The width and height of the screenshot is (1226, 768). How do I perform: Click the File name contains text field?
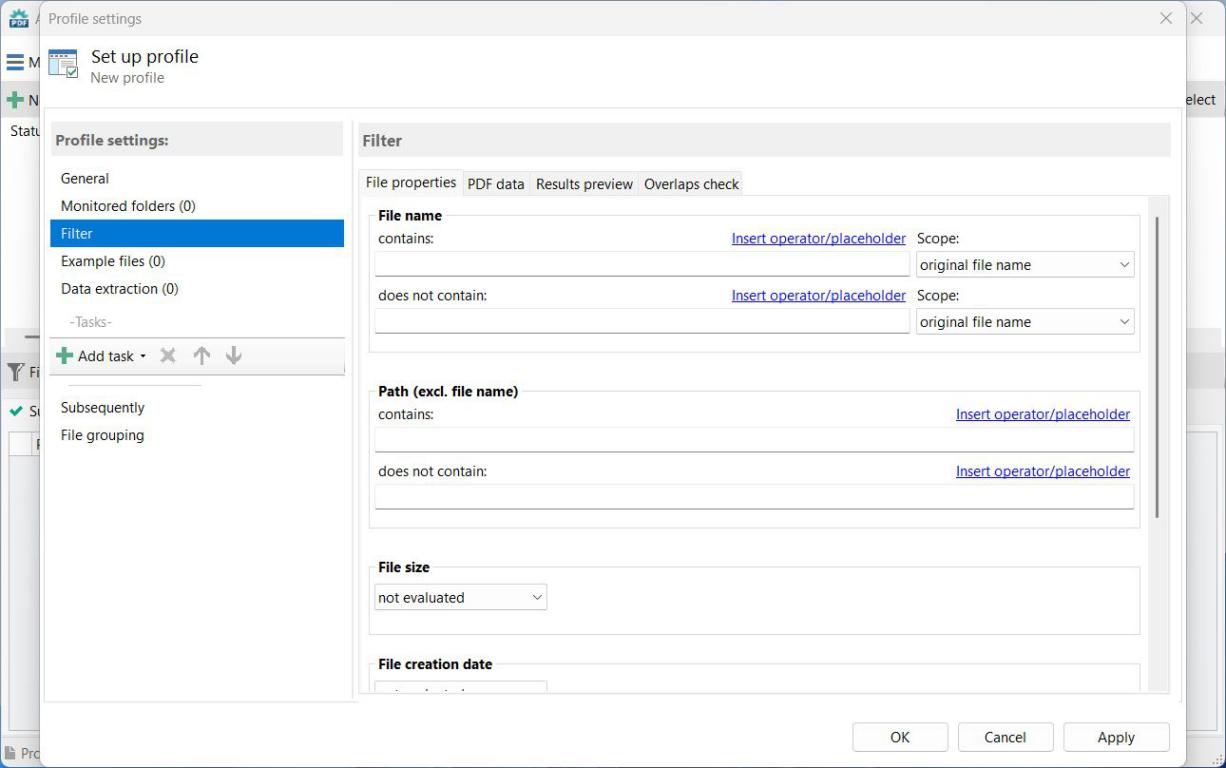[641, 265]
